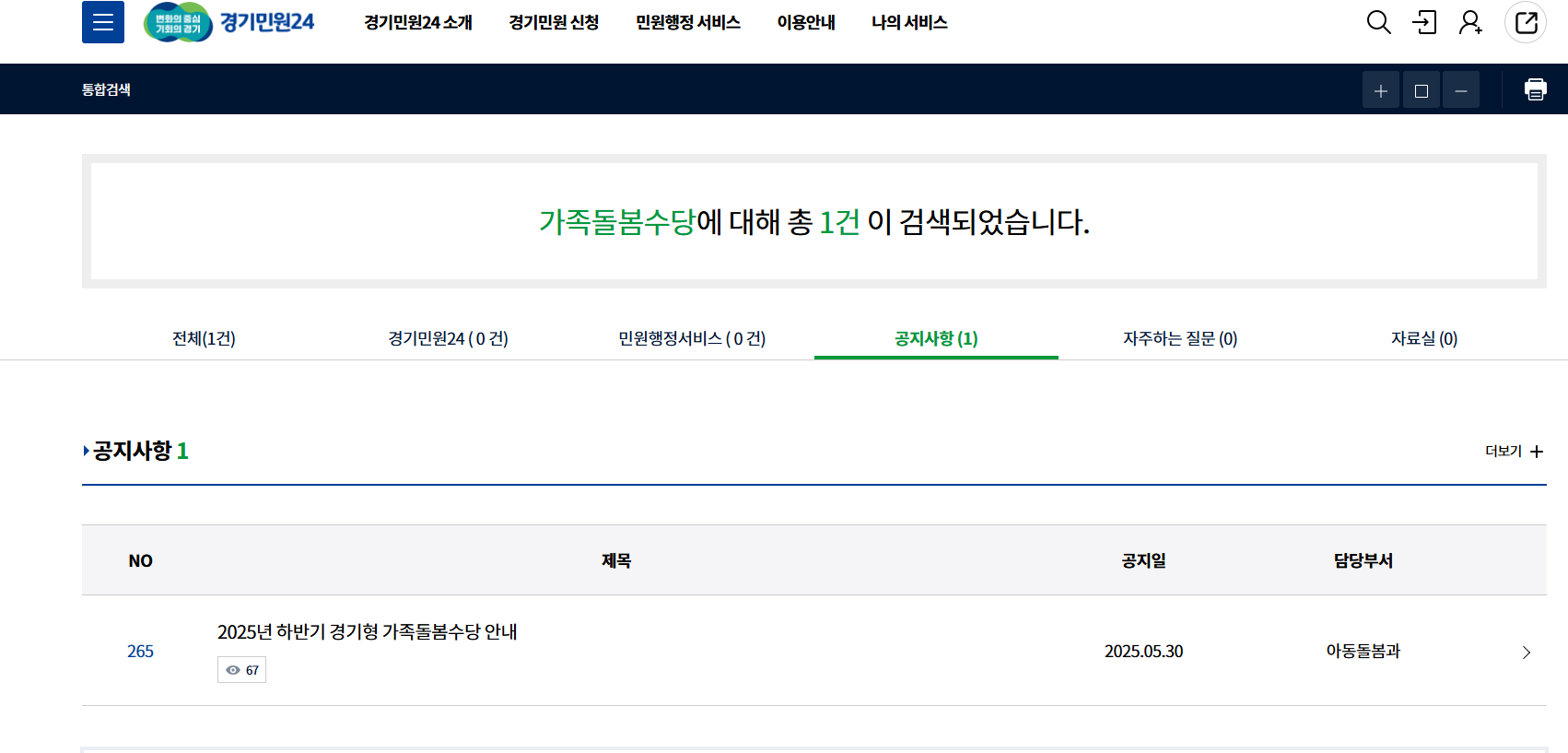This screenshot has width=1568, height=753.
Task: Select the 자료실 (0) tab
Action: point(1424,338)
